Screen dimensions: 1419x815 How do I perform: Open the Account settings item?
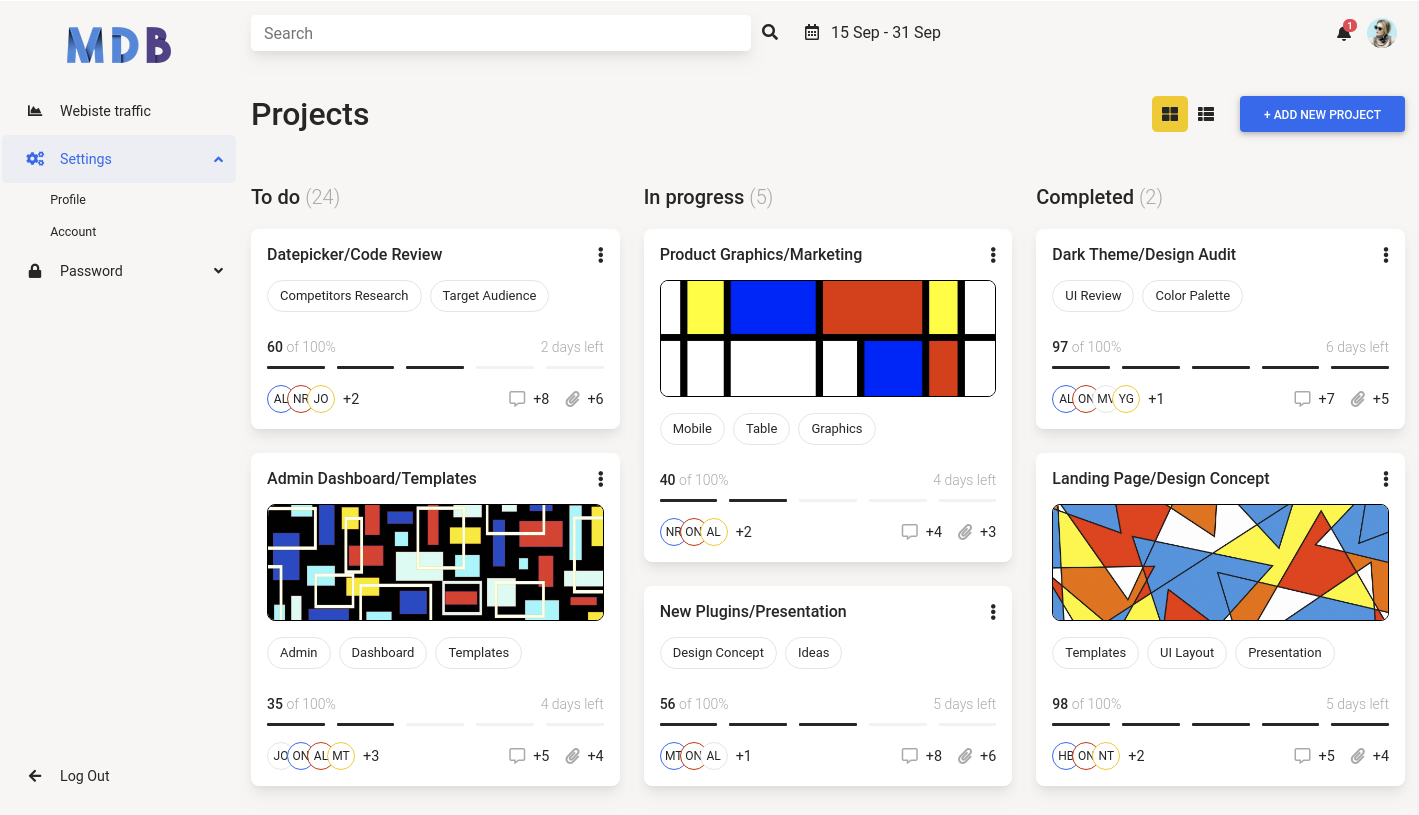click(73, 232)
